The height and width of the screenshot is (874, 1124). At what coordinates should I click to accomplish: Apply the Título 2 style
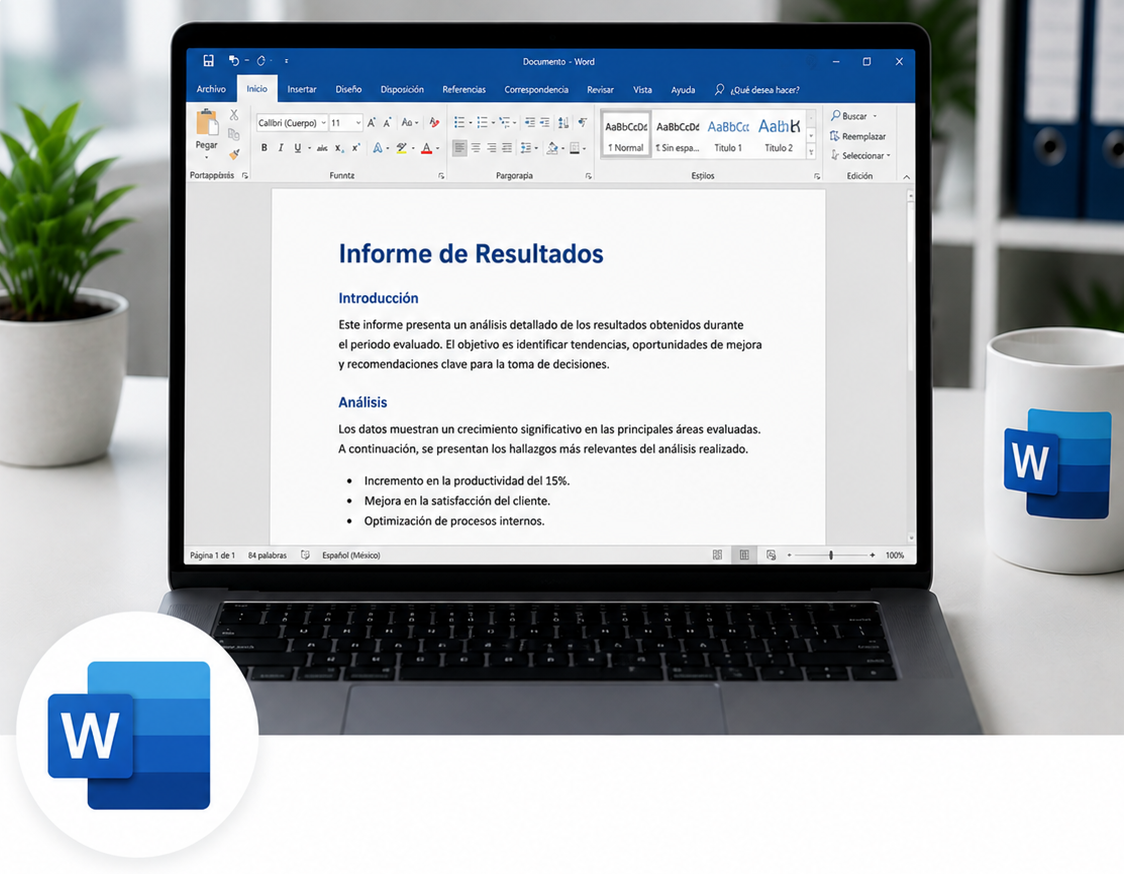coord(779,136)
